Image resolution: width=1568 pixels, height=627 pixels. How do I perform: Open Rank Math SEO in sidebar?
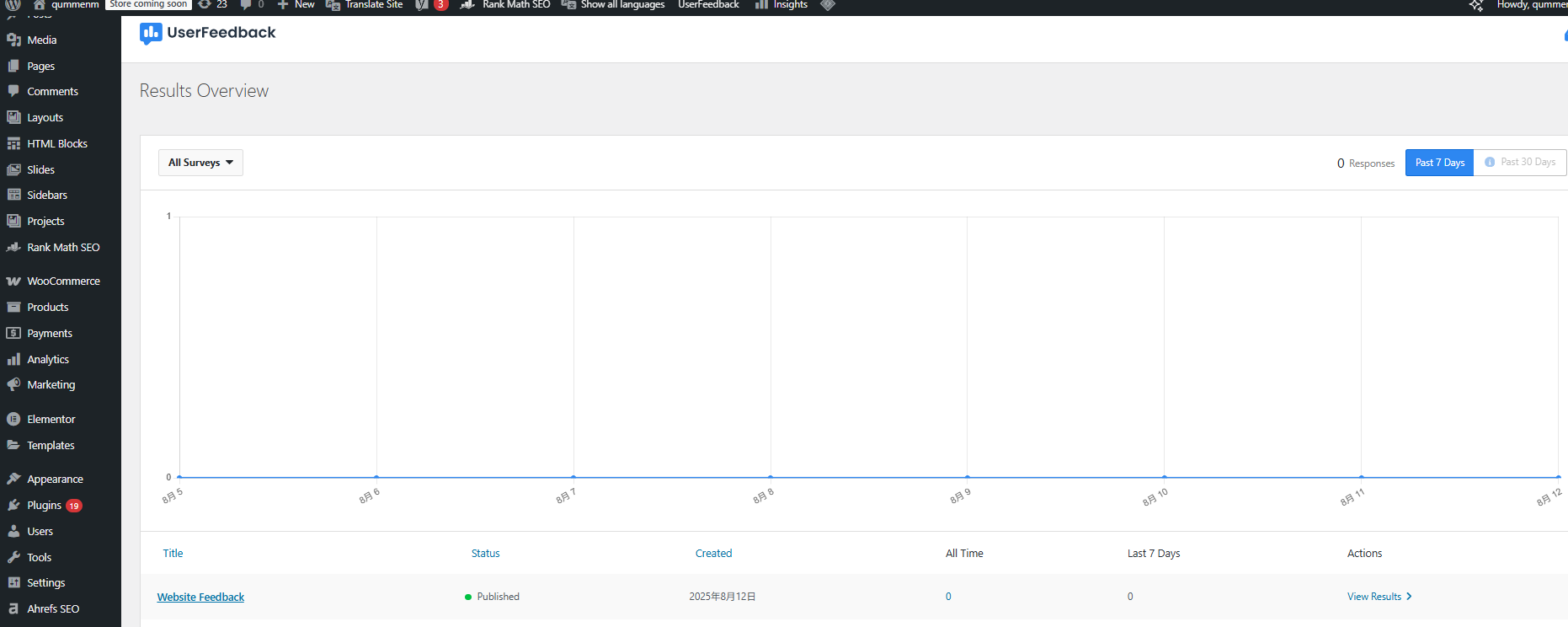pyautogui.click(x=63, y=247)
